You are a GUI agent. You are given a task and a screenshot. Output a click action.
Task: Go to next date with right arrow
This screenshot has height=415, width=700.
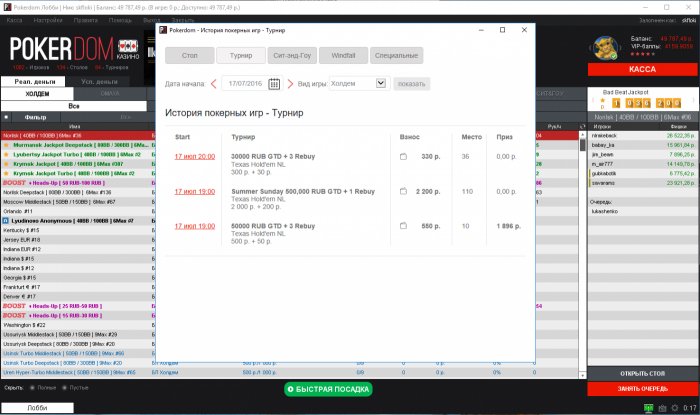click(x=290, y=84)
